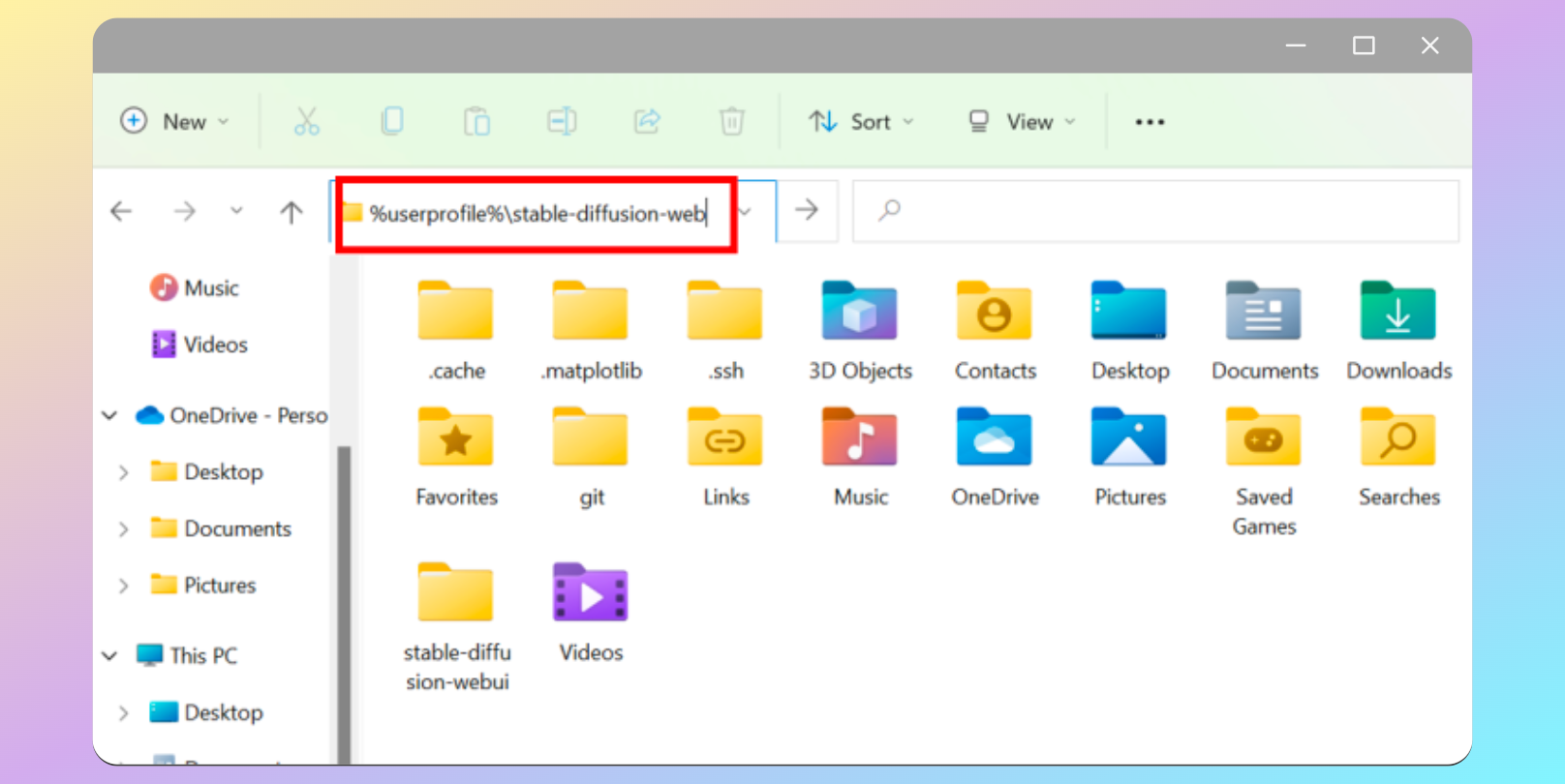Go forward with the right arrow
The image size is (1565, 784).
pyautogui.click(x=184, y=211)
